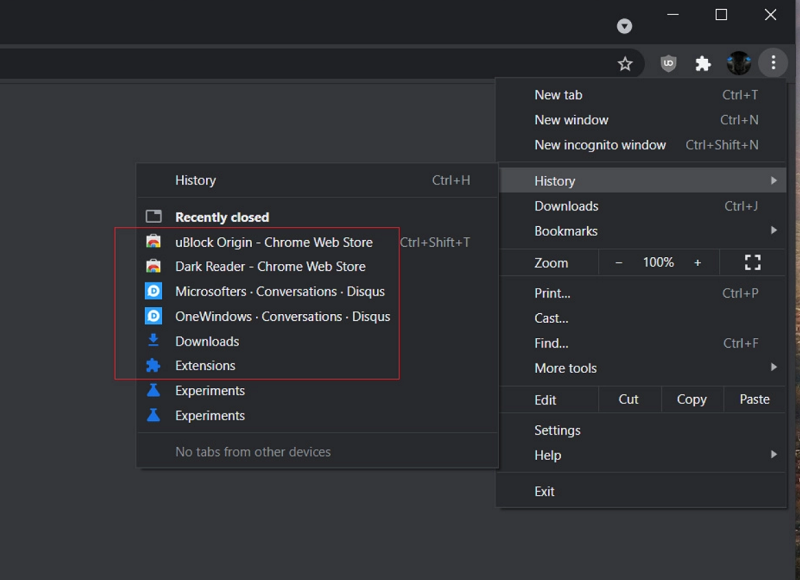
Task: Reopen 'Microsofters · Conversations · Disqus' tab
Action: pyautogui.click(x=317, y=291)
